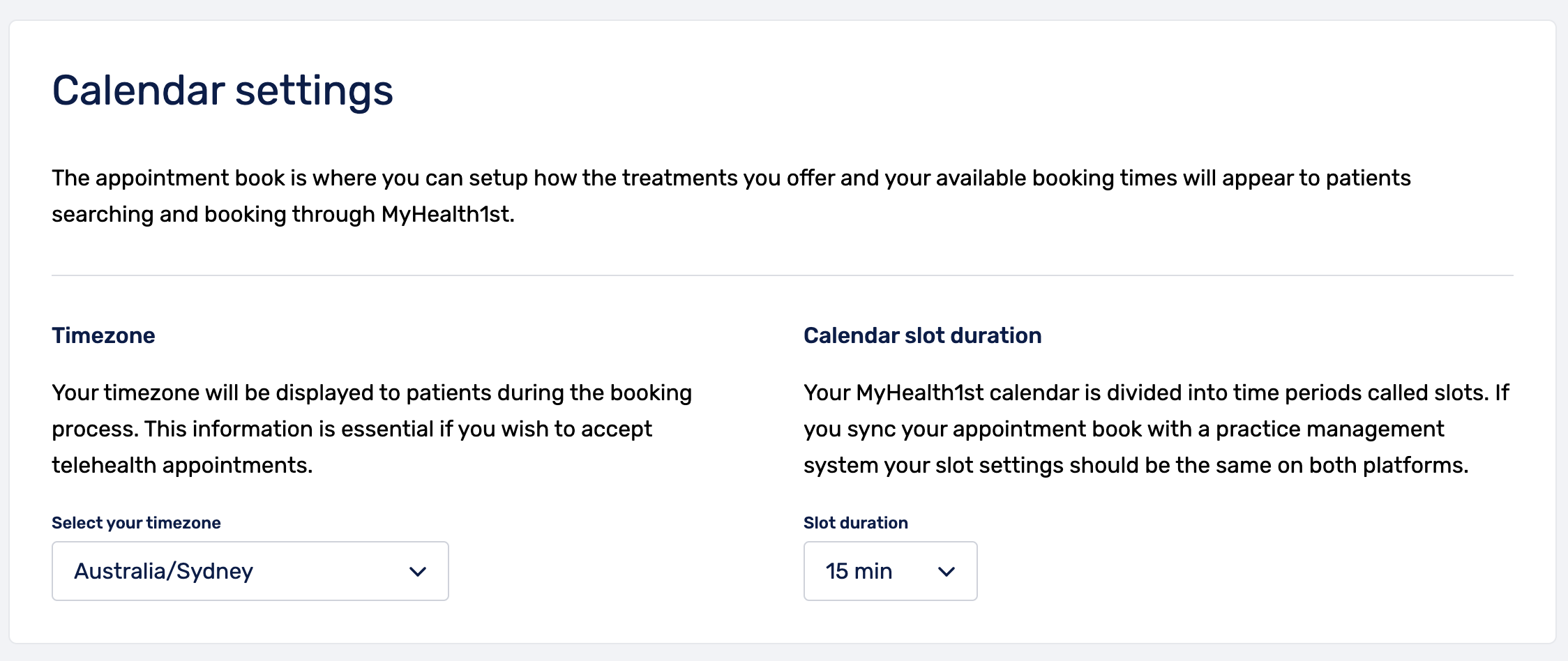Screen dimensions: 1568x661
Task: Click the words "telehealth appointments."
Action: point(182,465)
